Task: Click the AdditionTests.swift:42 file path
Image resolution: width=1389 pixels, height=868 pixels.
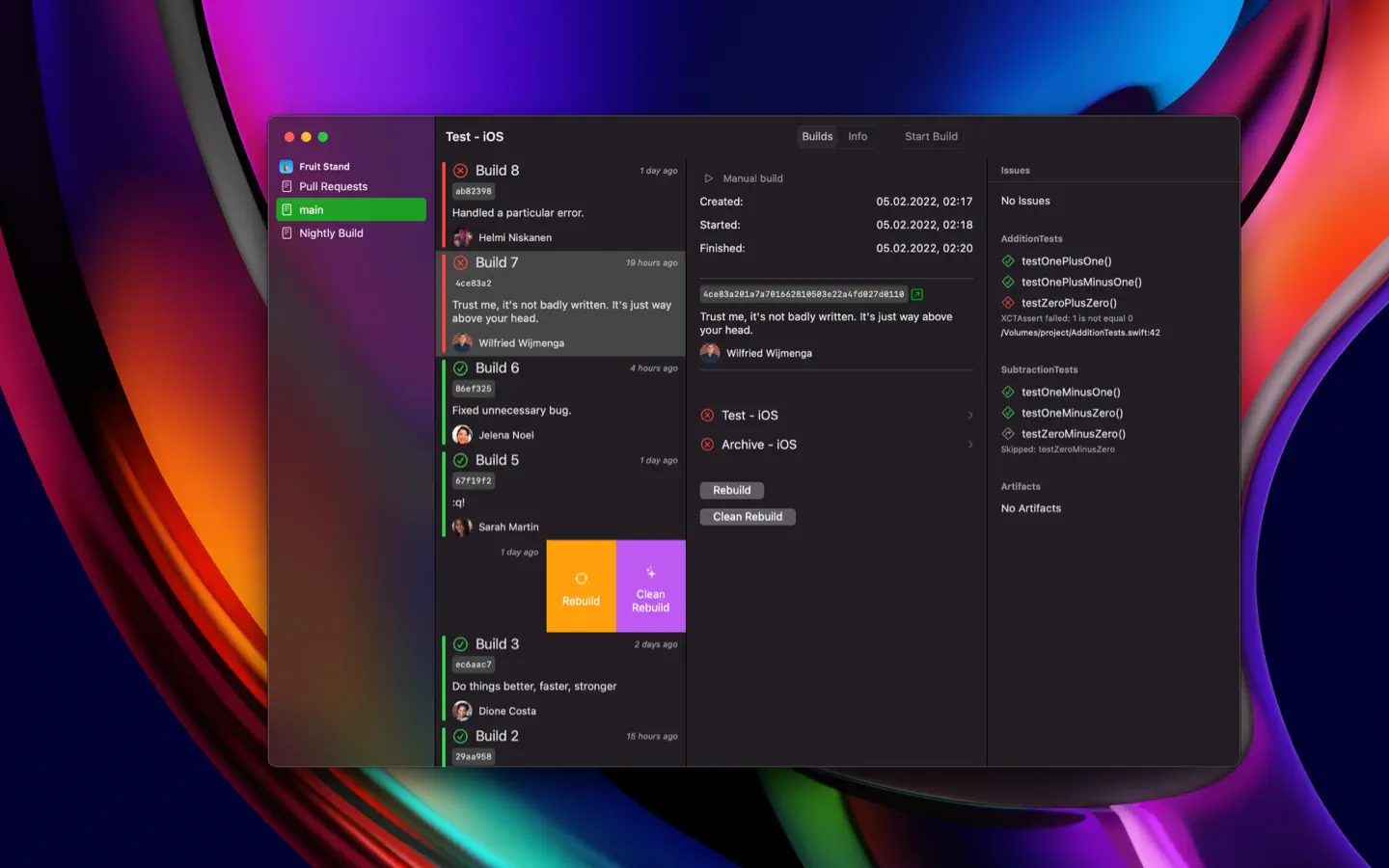Action: click(x=1080, y=333)
